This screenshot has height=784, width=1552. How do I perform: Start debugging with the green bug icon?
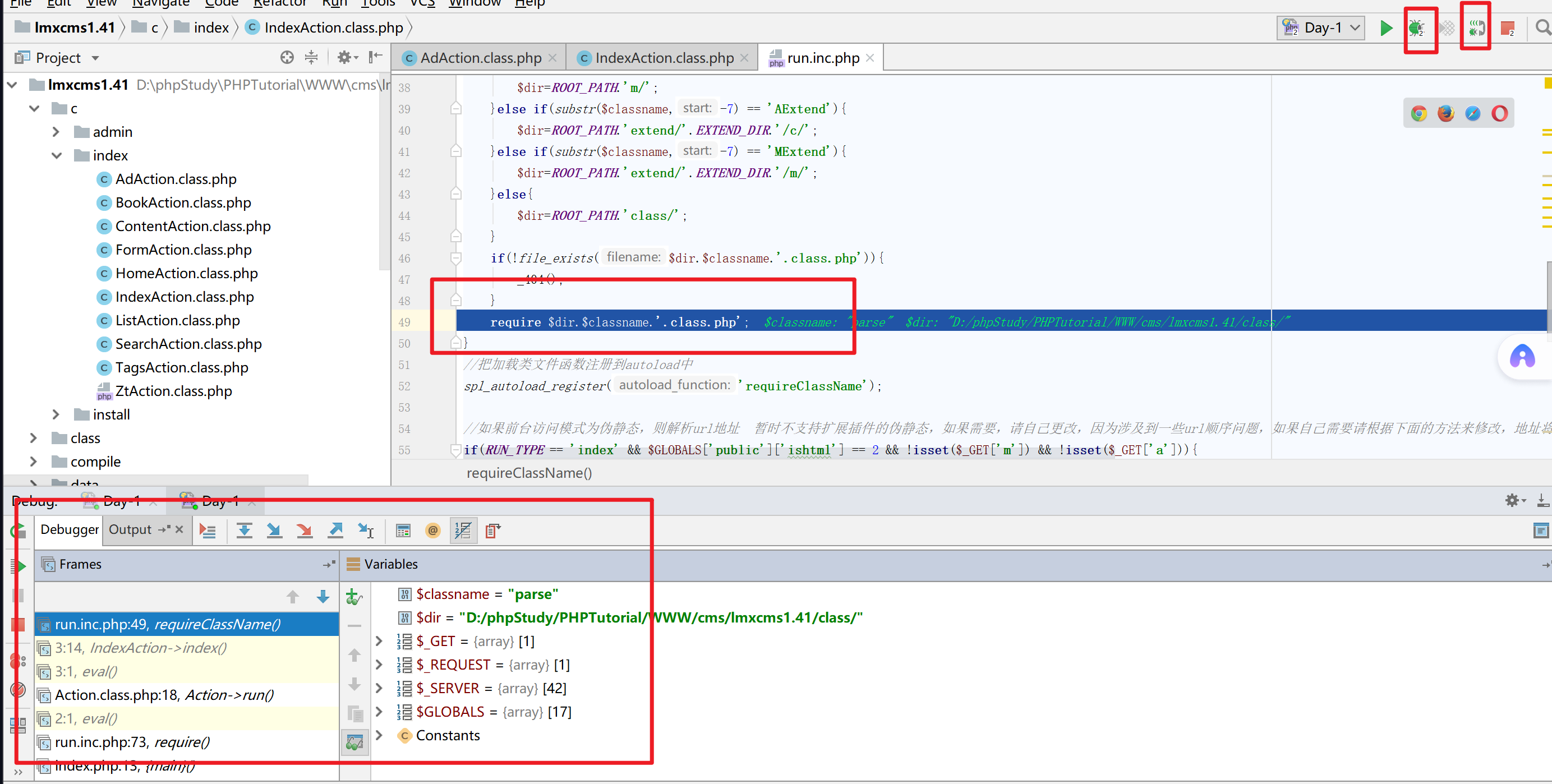(x=1416, y=27)
